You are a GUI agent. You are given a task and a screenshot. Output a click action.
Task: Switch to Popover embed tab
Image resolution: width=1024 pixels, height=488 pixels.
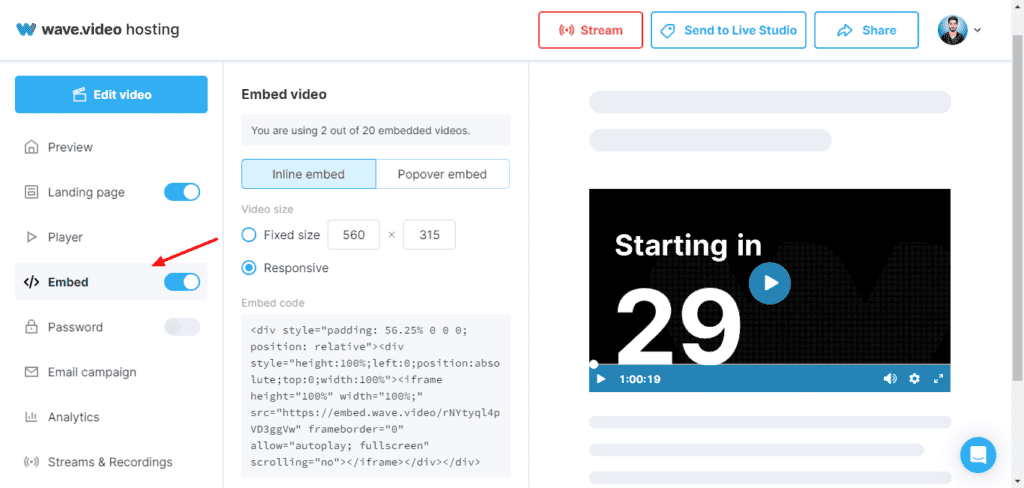[443, 174]
